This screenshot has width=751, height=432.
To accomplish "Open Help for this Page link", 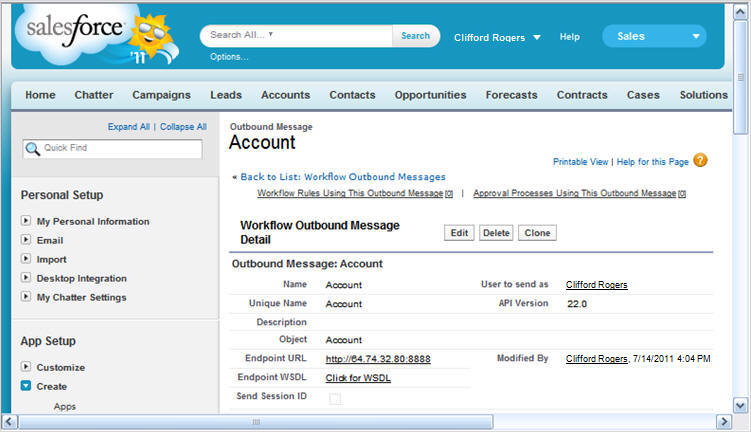I will click(x=652, y=162).
